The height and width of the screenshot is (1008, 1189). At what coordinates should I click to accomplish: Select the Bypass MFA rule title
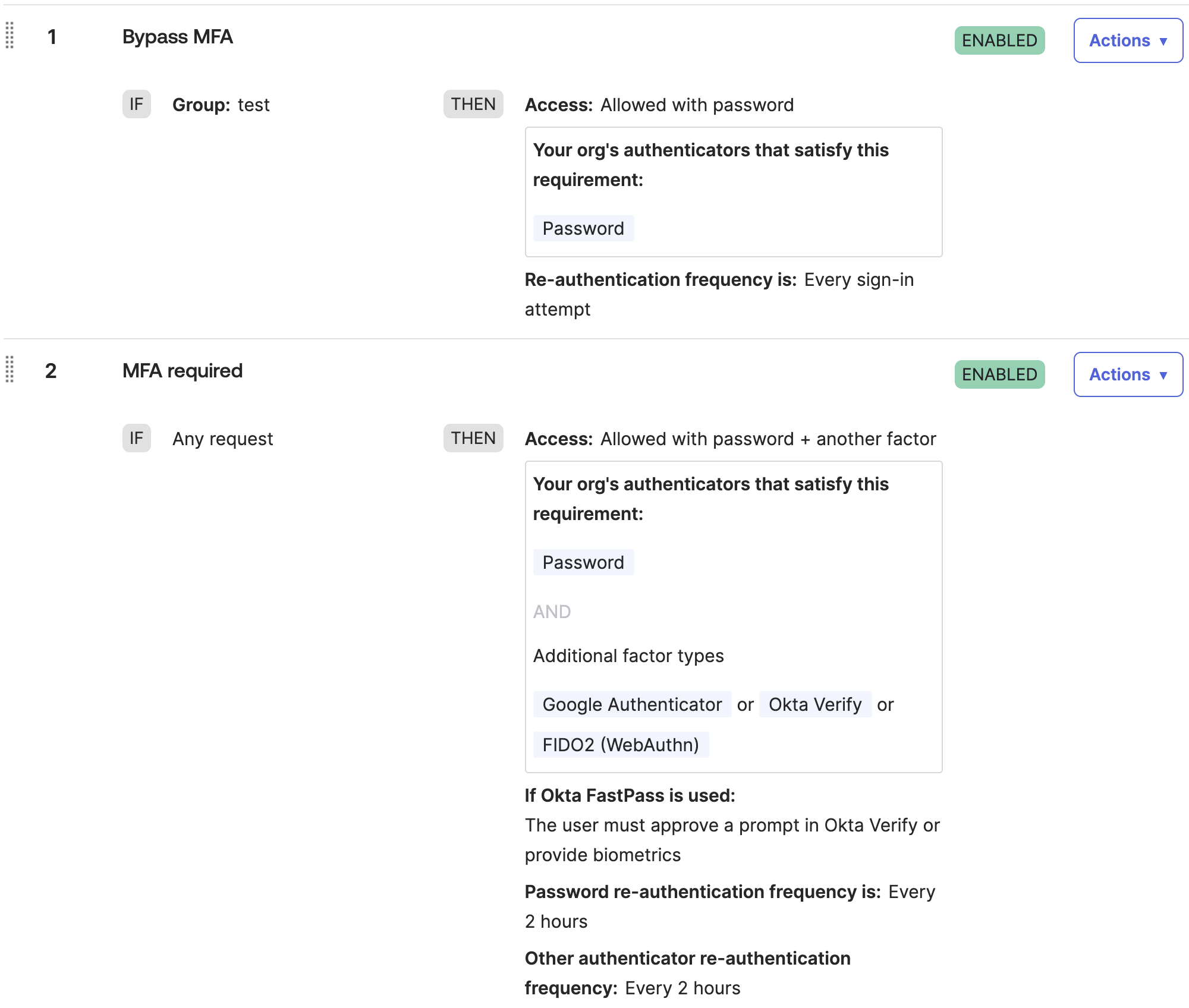point(177,37)
